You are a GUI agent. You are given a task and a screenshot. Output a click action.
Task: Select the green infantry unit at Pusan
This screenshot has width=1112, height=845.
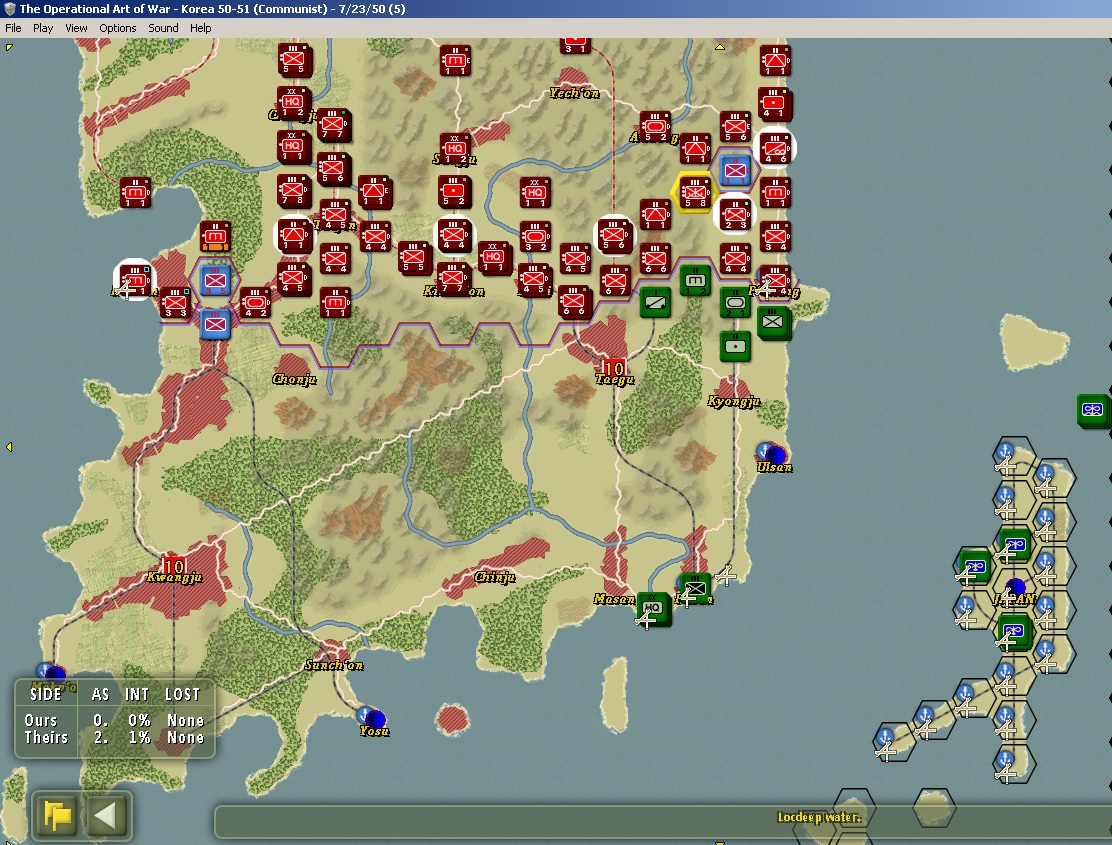click(x=696, y=588)
